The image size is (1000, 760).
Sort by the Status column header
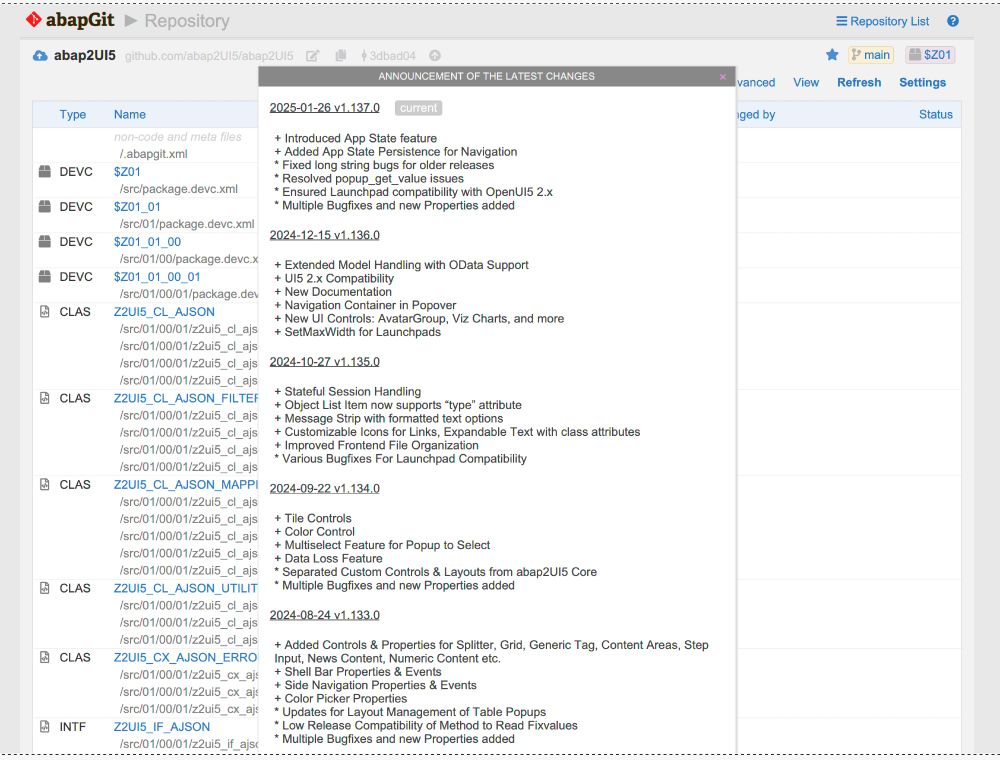[936, 115]
